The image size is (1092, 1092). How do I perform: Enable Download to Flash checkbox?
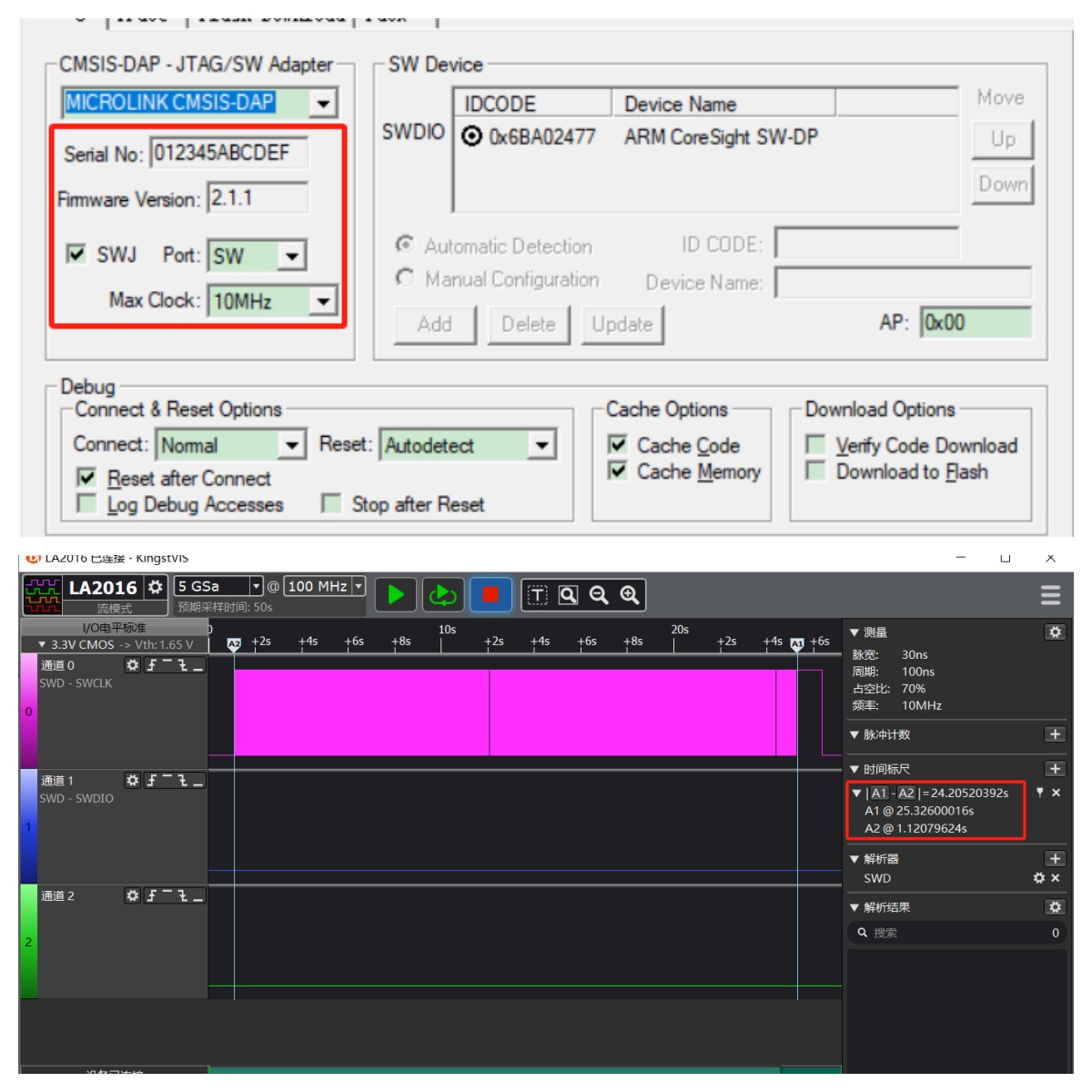point(816,471)
